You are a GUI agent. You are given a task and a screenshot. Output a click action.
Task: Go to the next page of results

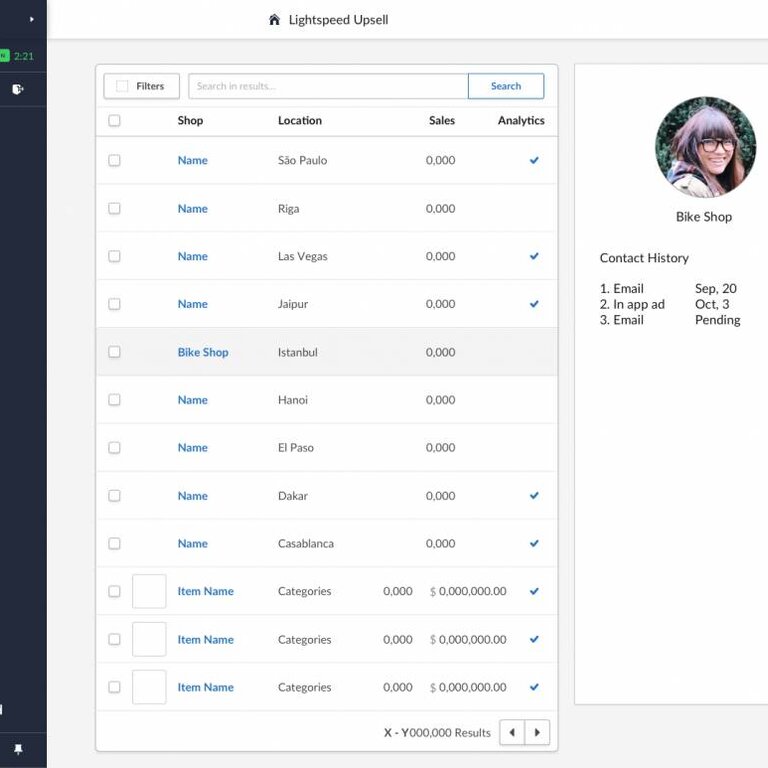pos(537,733)
